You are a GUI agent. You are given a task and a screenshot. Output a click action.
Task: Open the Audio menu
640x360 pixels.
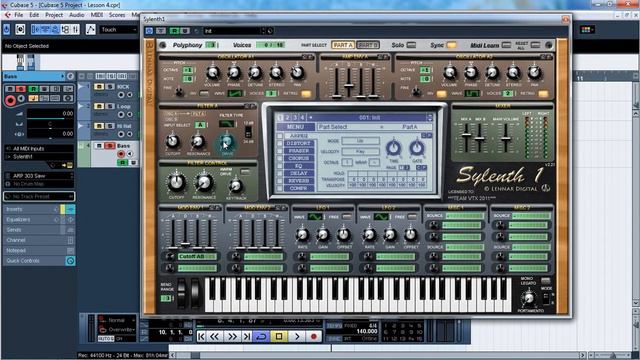76,15
